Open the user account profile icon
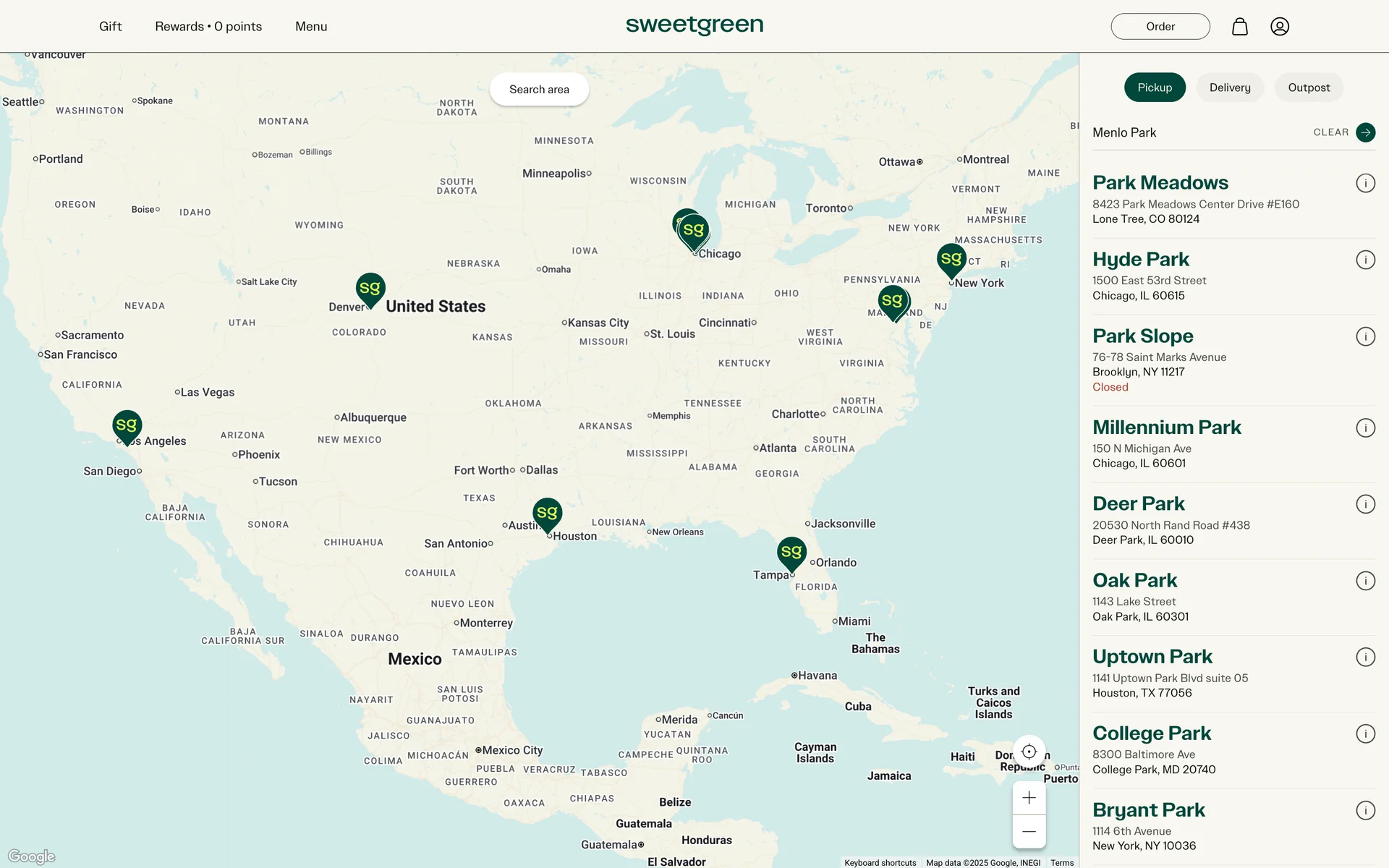The height and width of the screenshot is (868, 1389). tap(1279, 27)
